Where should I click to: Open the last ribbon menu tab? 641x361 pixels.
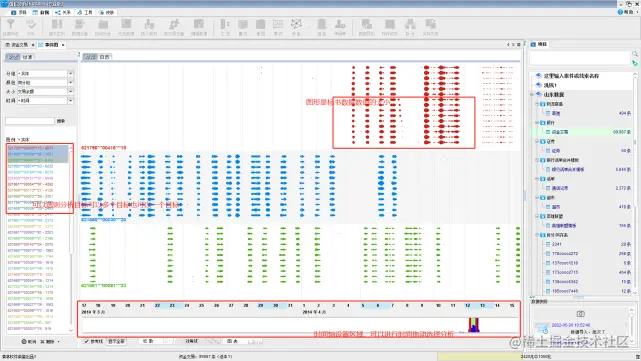(107, 13)
